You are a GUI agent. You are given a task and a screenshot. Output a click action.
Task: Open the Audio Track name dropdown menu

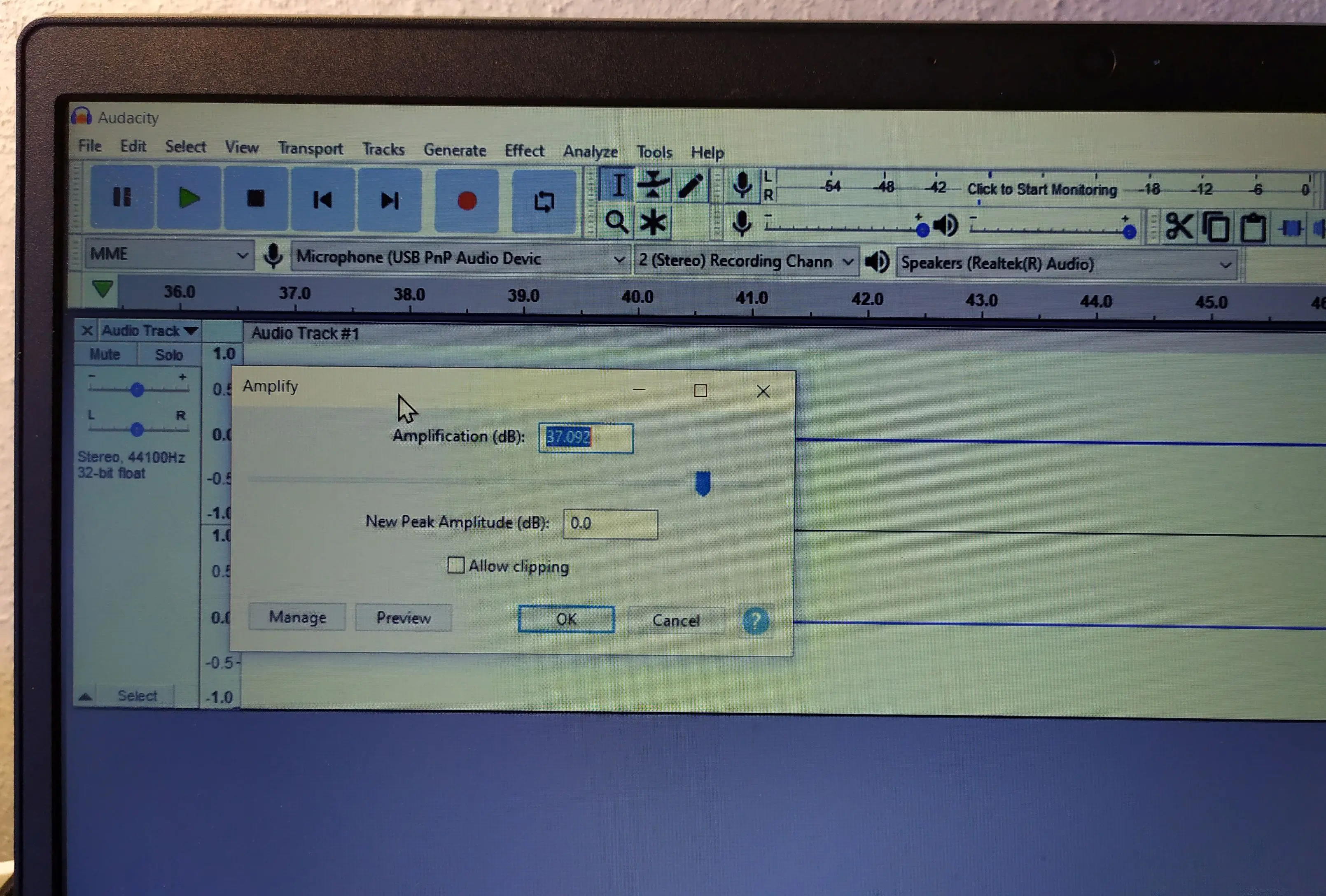[149, 331]
